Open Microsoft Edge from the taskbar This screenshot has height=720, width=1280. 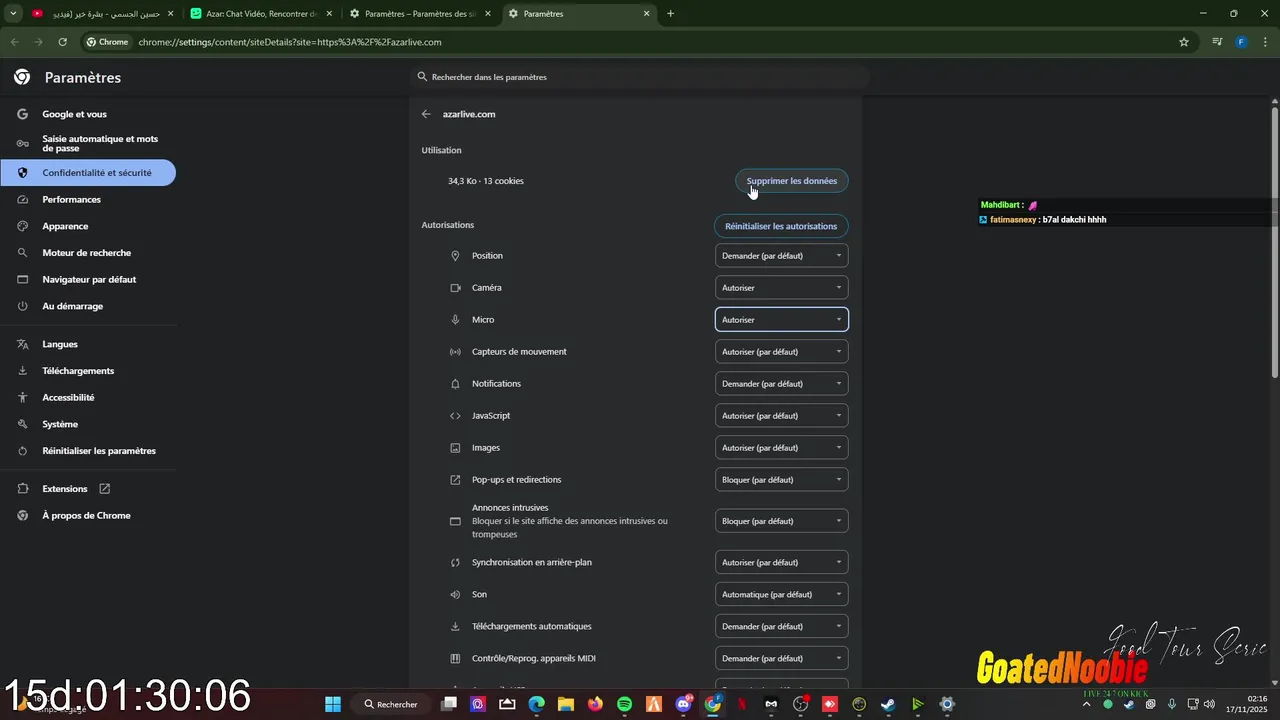(537, 704)
